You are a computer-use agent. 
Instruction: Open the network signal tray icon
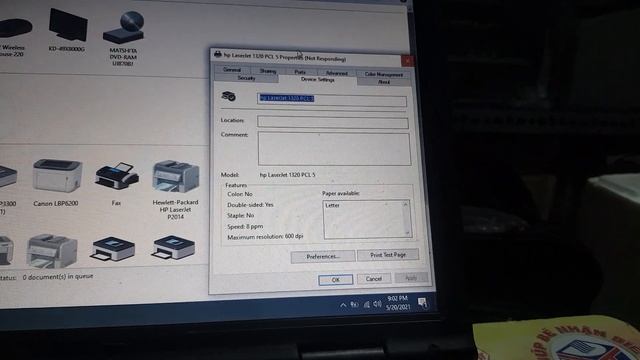[367, 304]
